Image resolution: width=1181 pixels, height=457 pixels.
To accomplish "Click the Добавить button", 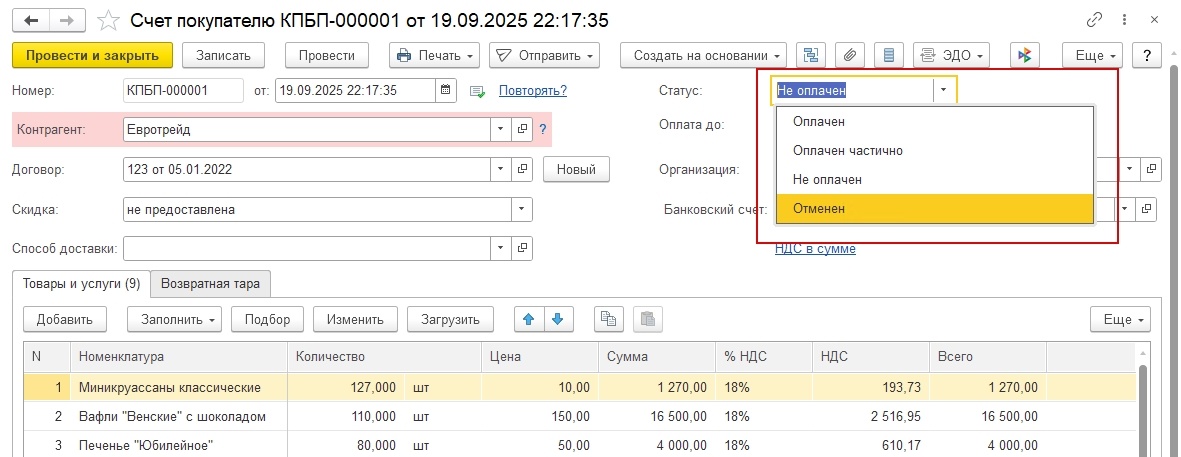I will (x=65, y=319).
